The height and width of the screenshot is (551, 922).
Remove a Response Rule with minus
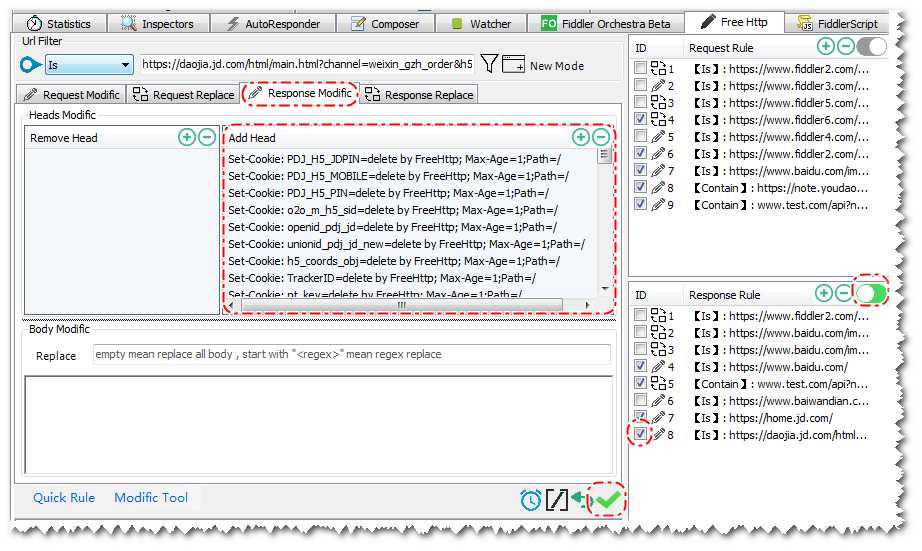844,293
